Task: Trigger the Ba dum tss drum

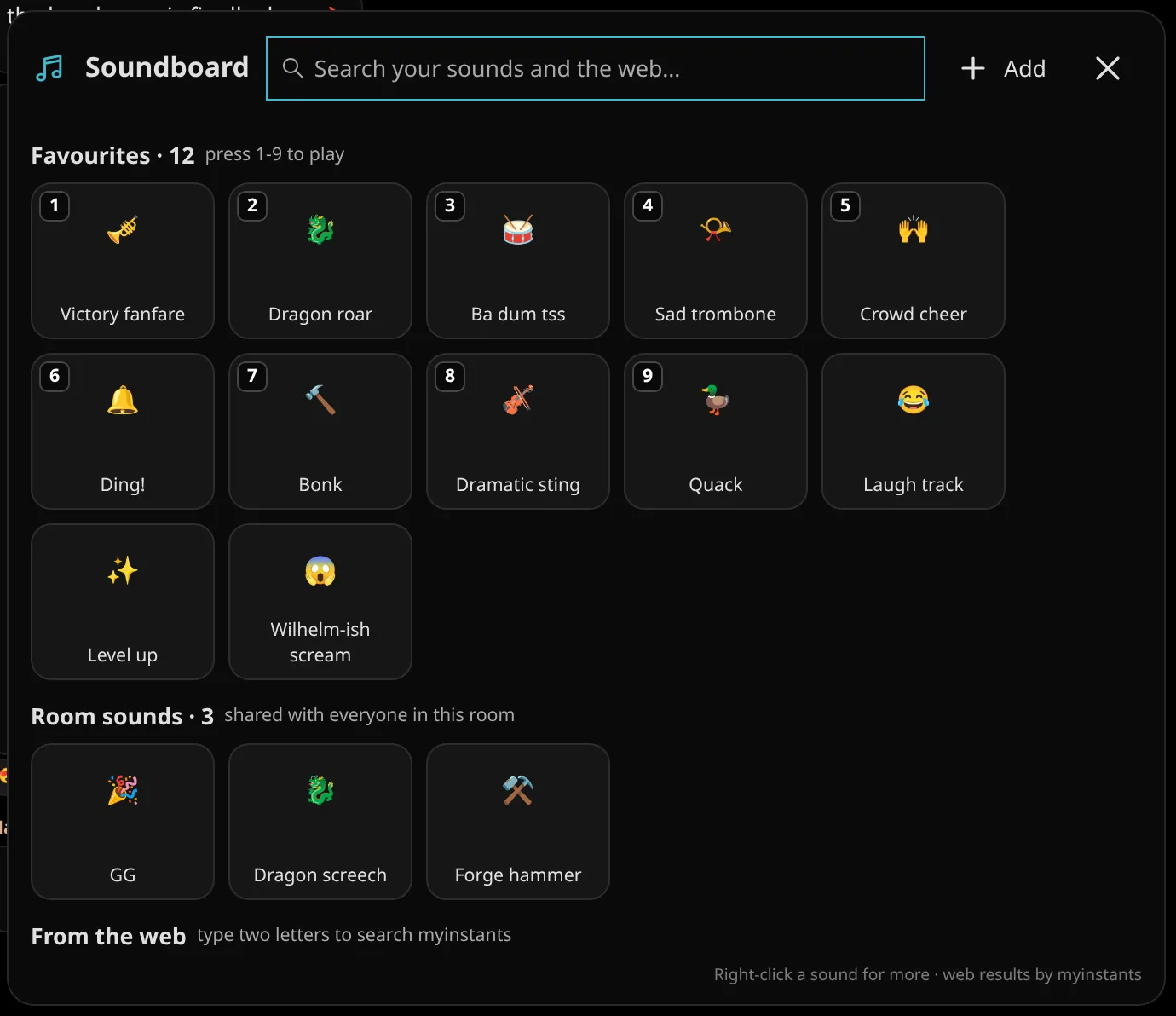Action: tap(518, 261)
